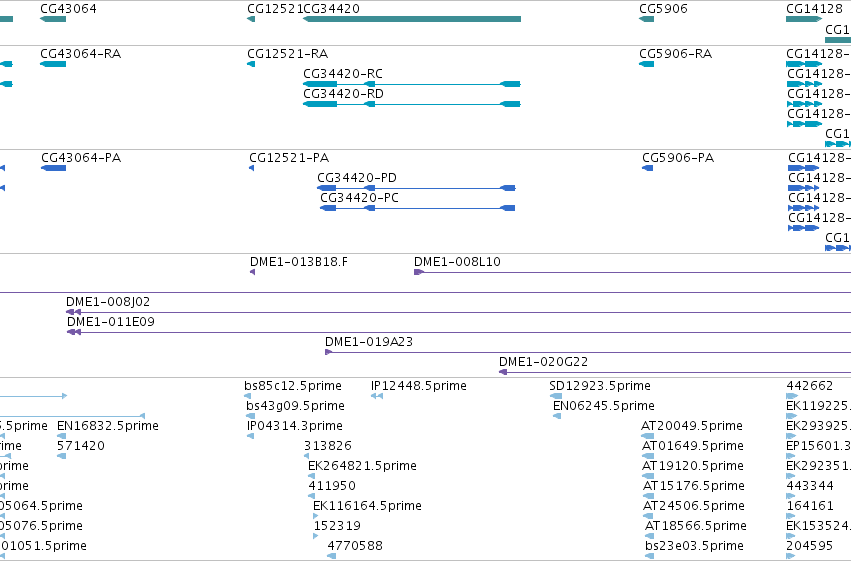Click the CG5906 gene label
This screenshot has width=851, height=561.
click(663, 9)
